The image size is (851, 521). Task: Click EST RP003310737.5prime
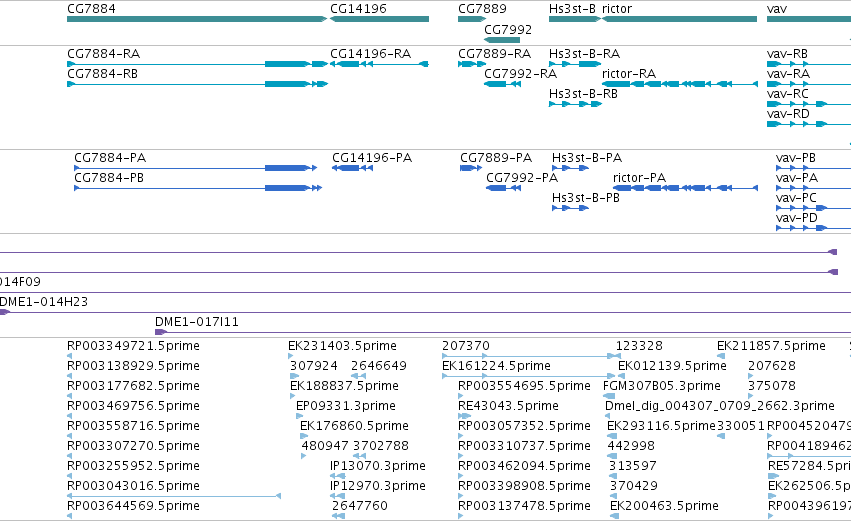(x=524, y=446)
